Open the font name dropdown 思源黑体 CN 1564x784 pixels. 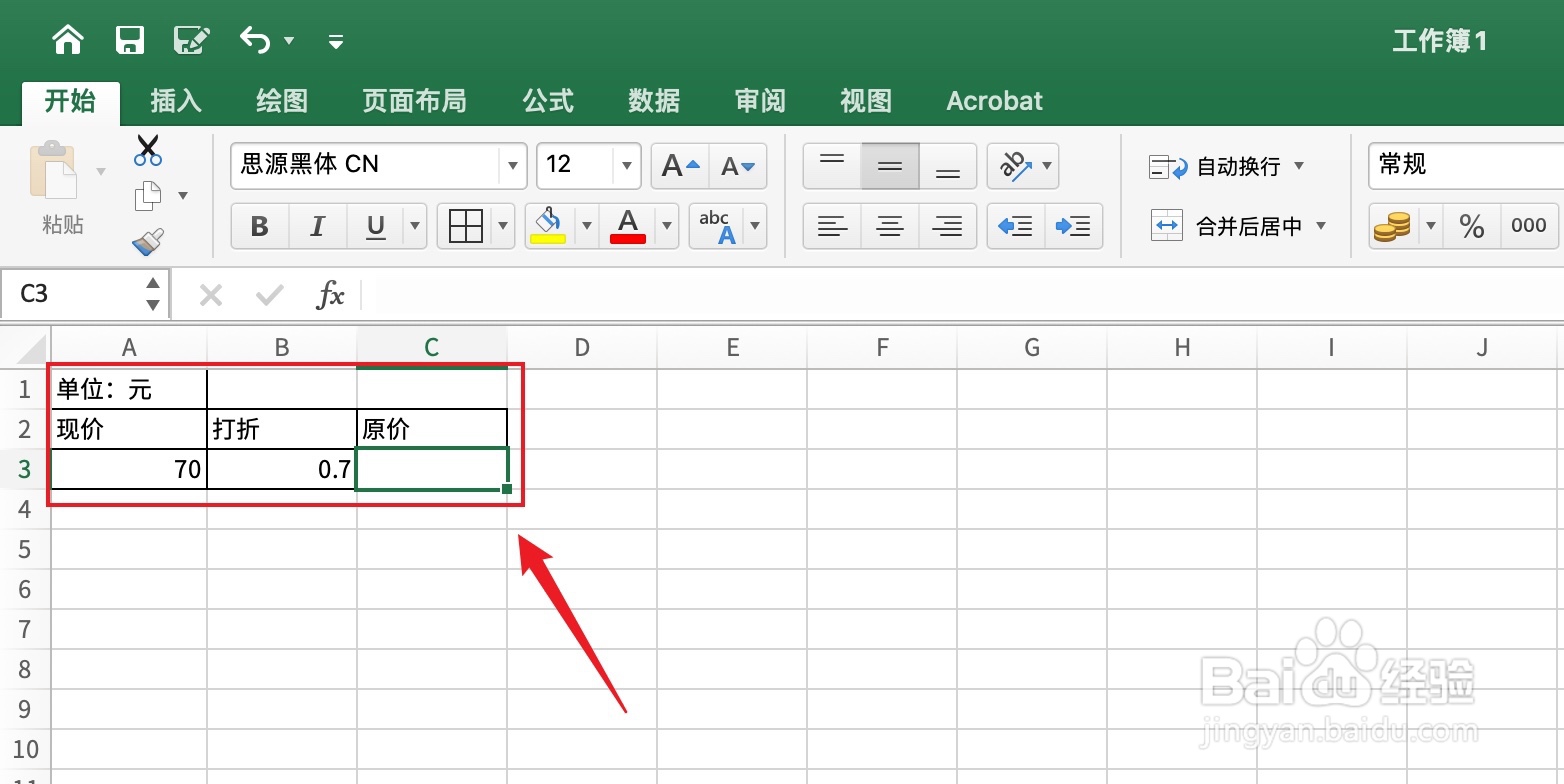point(513,166)
